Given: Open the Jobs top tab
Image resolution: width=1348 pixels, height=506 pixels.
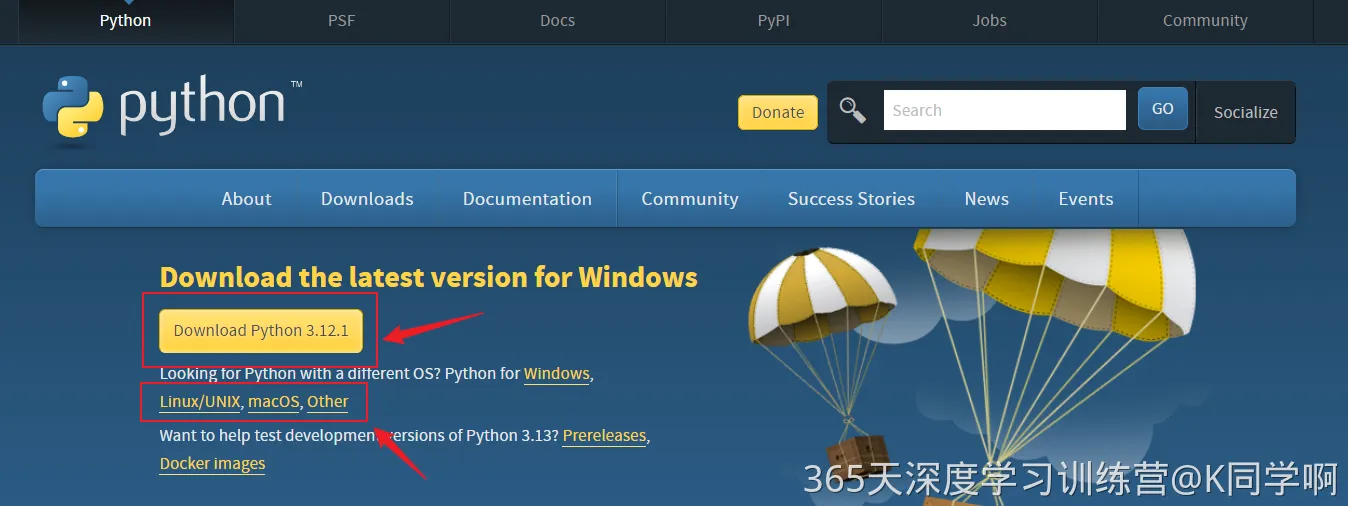Looking at the screenshot, I should point(989,21).
